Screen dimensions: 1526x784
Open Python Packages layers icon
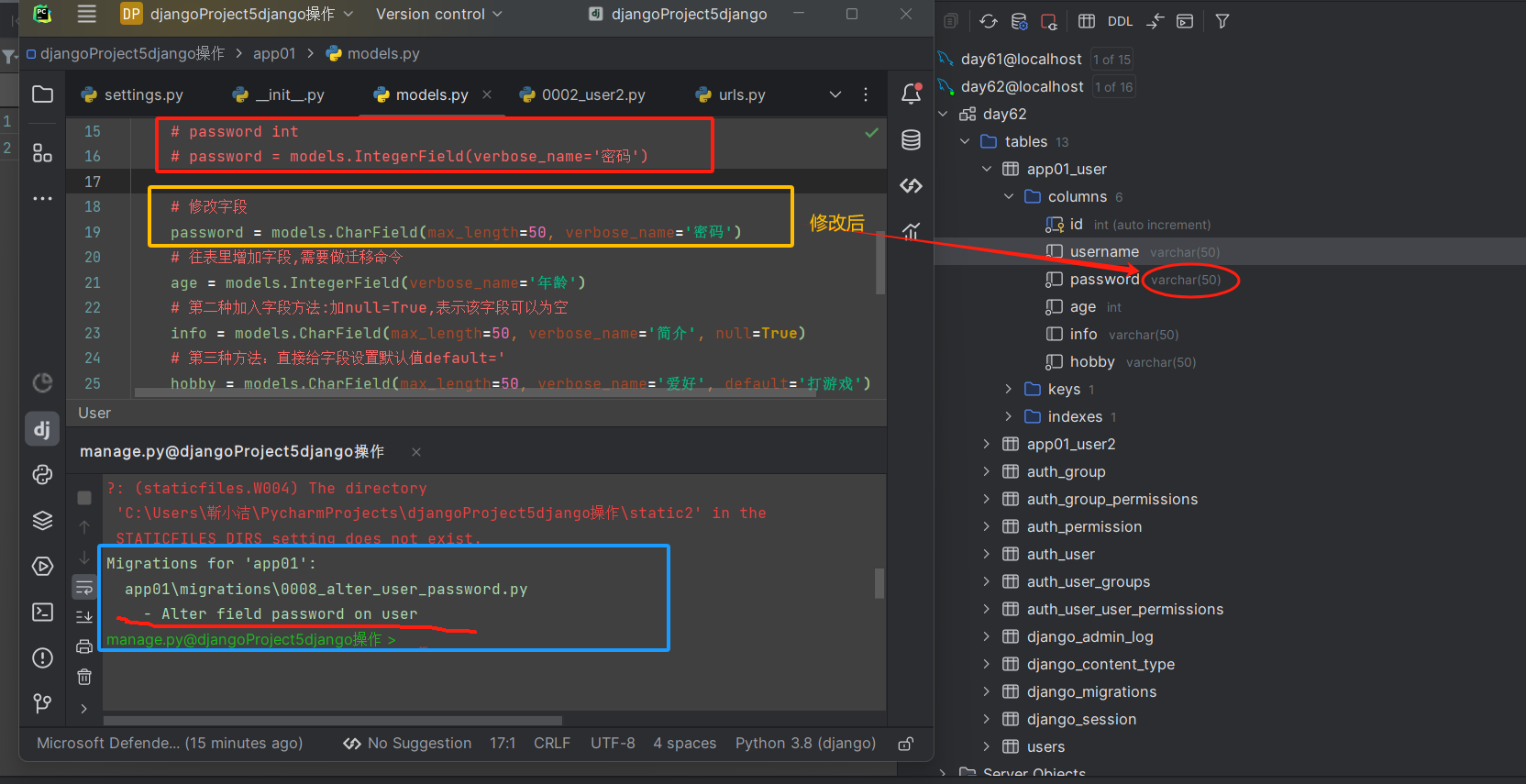coord(42,520)
